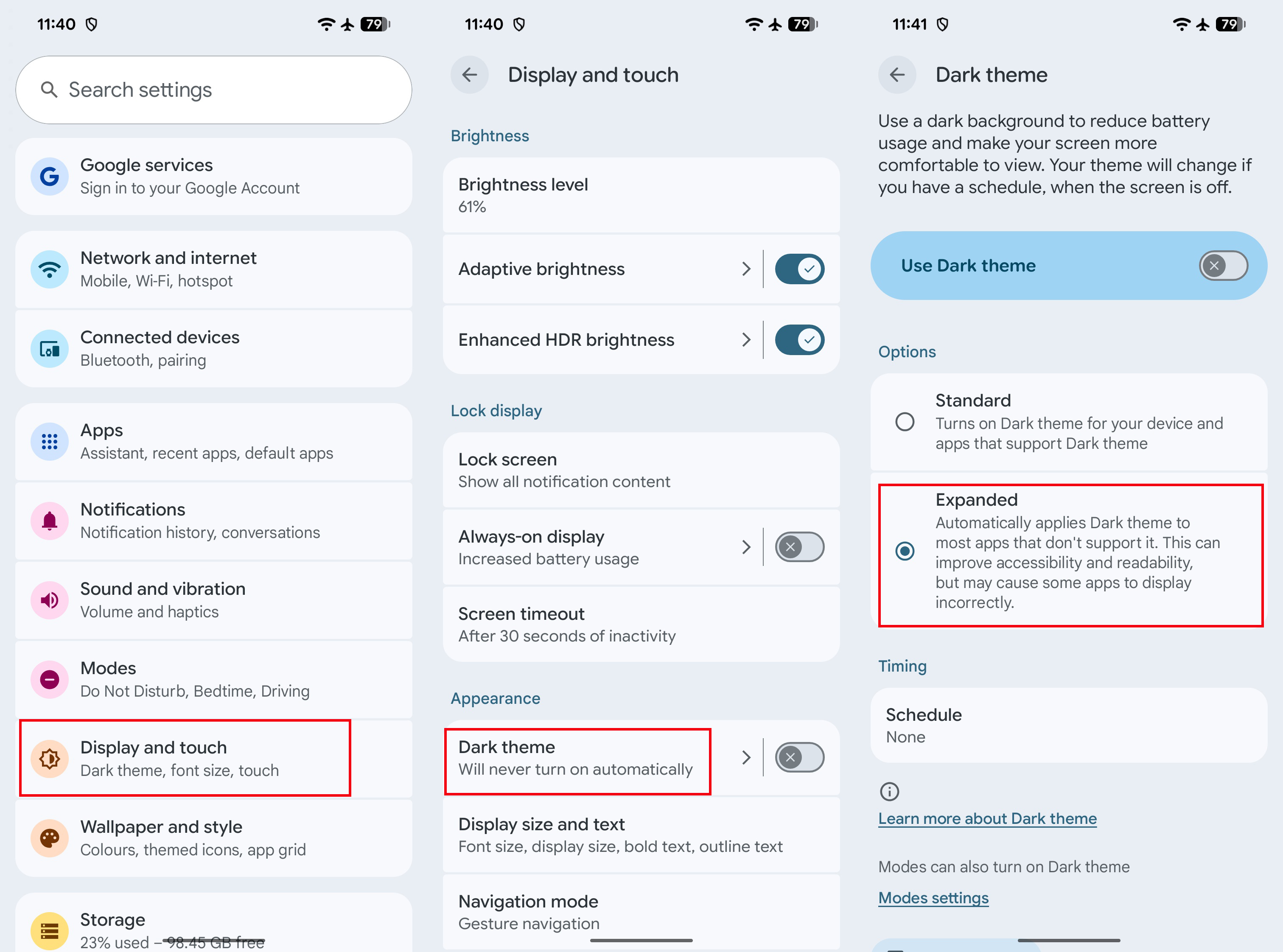Image resolution: width=1283 pixels, height=952 pixels.
Task: Open the Google services settings icon
Action: pos(50,177)
